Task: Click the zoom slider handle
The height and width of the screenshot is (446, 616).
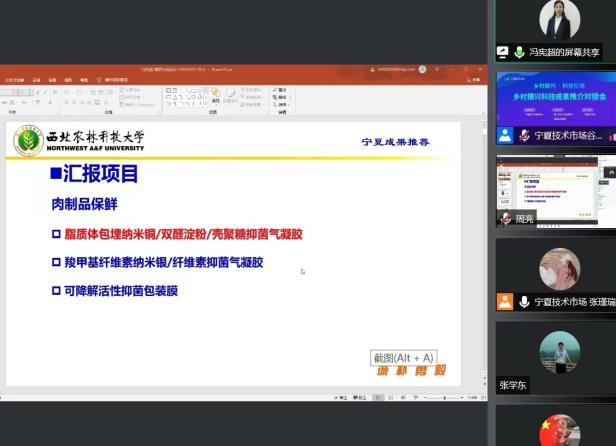Action: (x=444, y=398)
